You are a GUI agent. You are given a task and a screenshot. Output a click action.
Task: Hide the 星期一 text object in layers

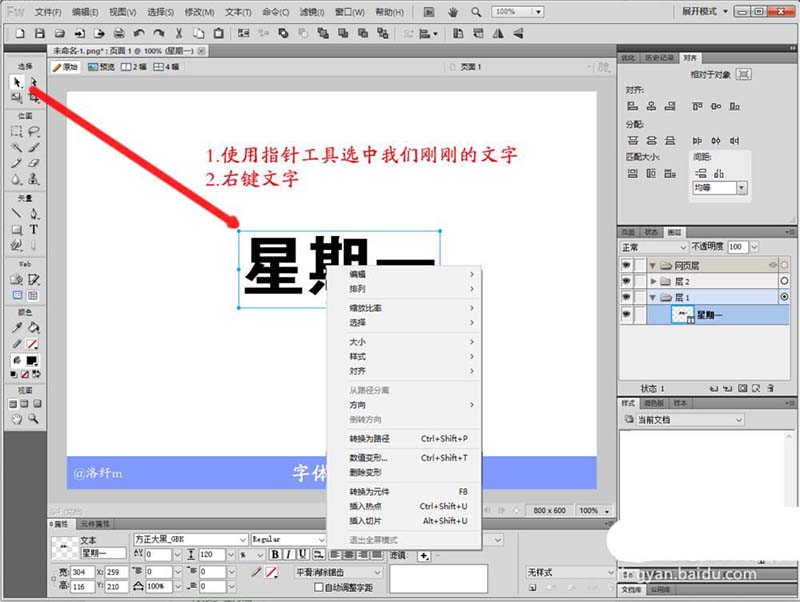click(x=627, y=314)
